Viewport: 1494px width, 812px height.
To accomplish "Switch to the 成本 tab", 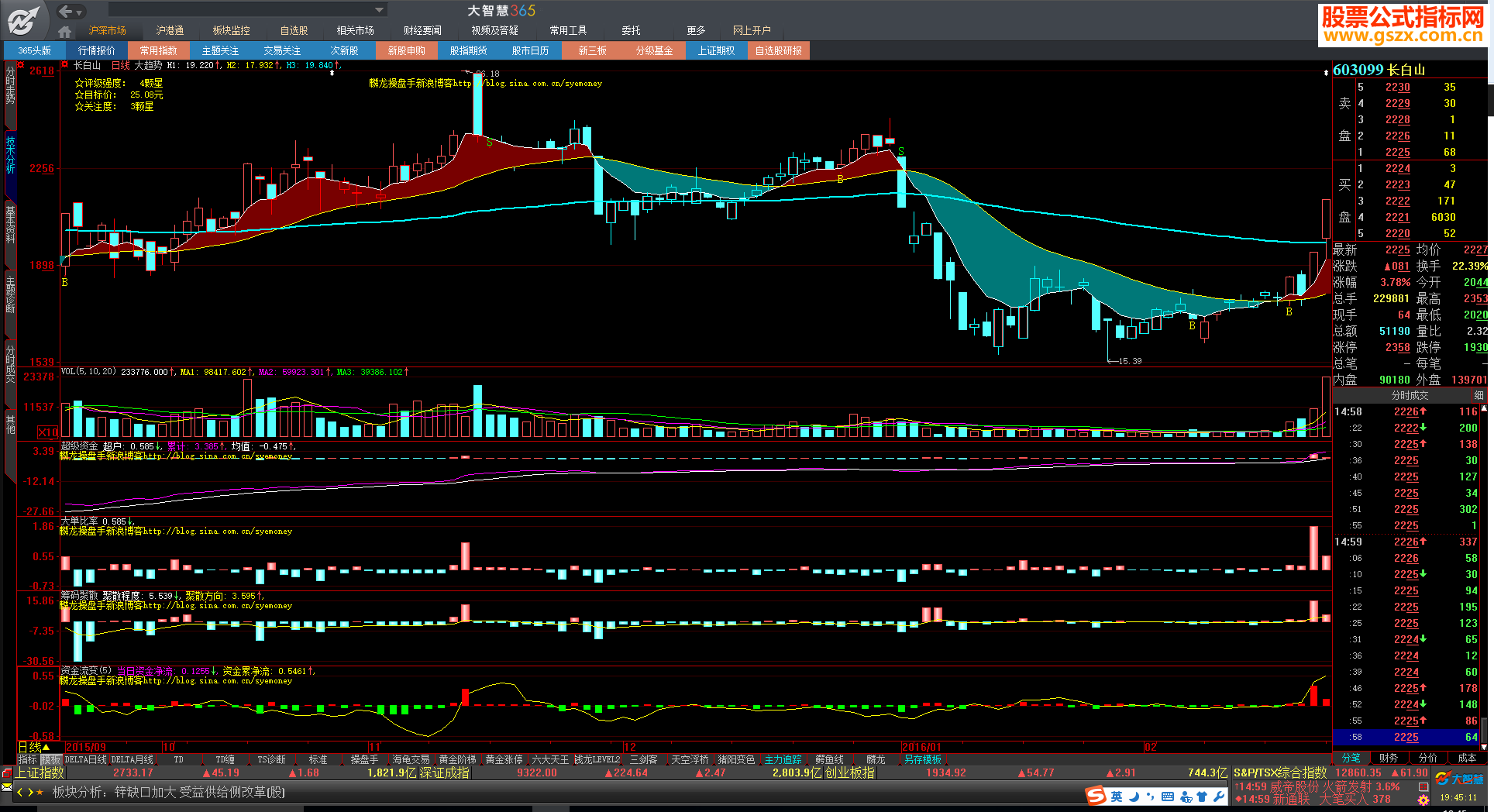I will [1467, 758].
